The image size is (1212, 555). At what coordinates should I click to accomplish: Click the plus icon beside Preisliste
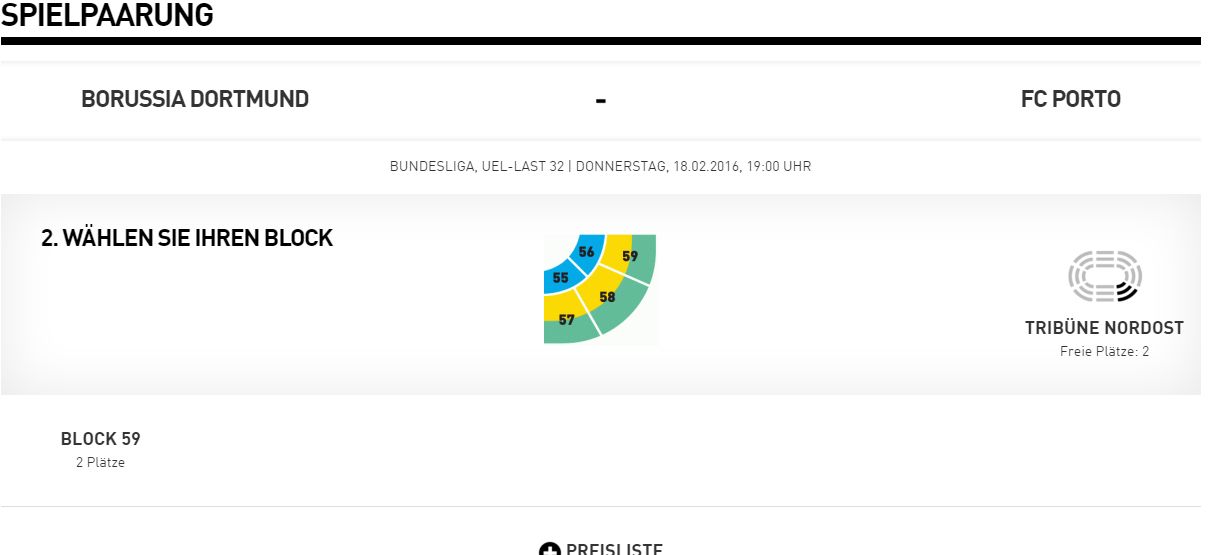click(x=549, y=549)
